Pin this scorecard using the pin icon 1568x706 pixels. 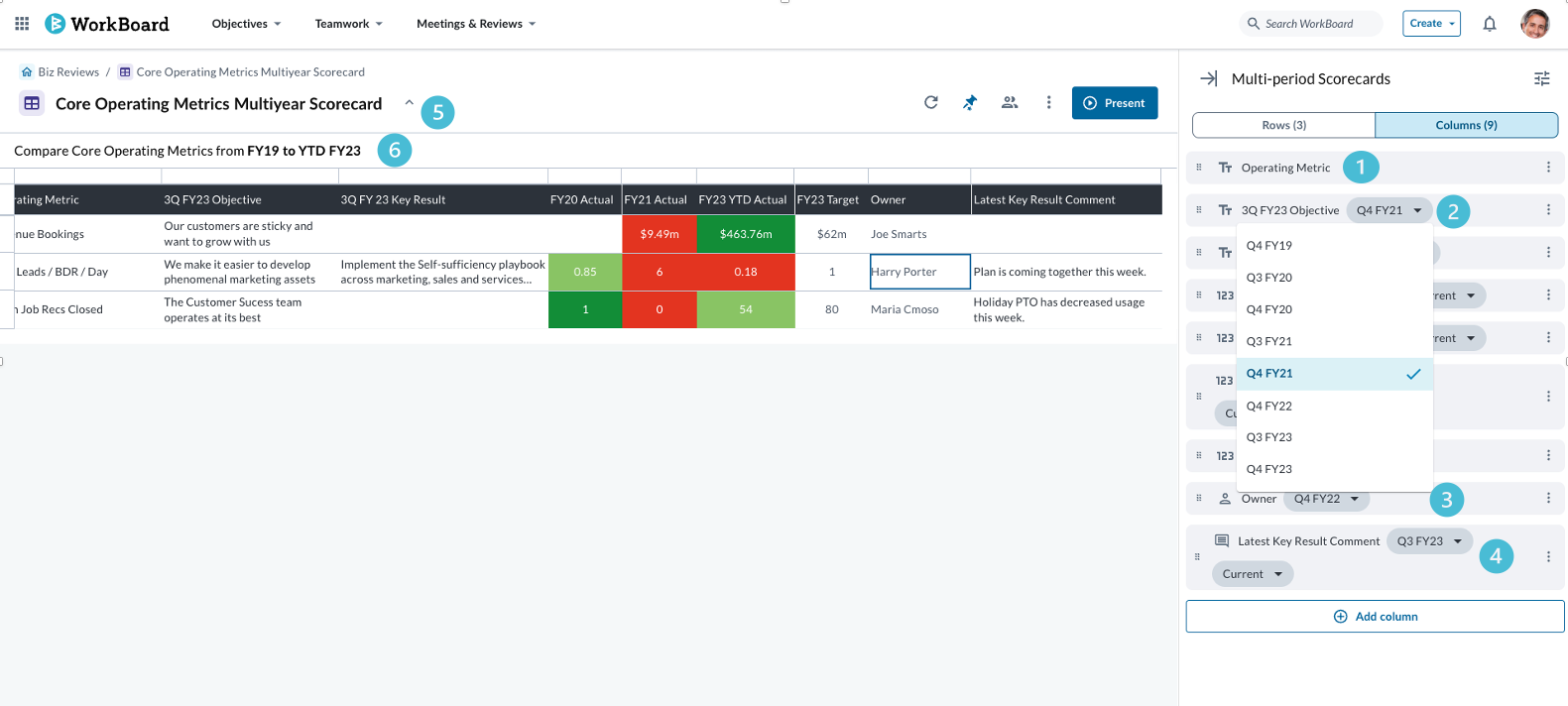coord(970,102)
